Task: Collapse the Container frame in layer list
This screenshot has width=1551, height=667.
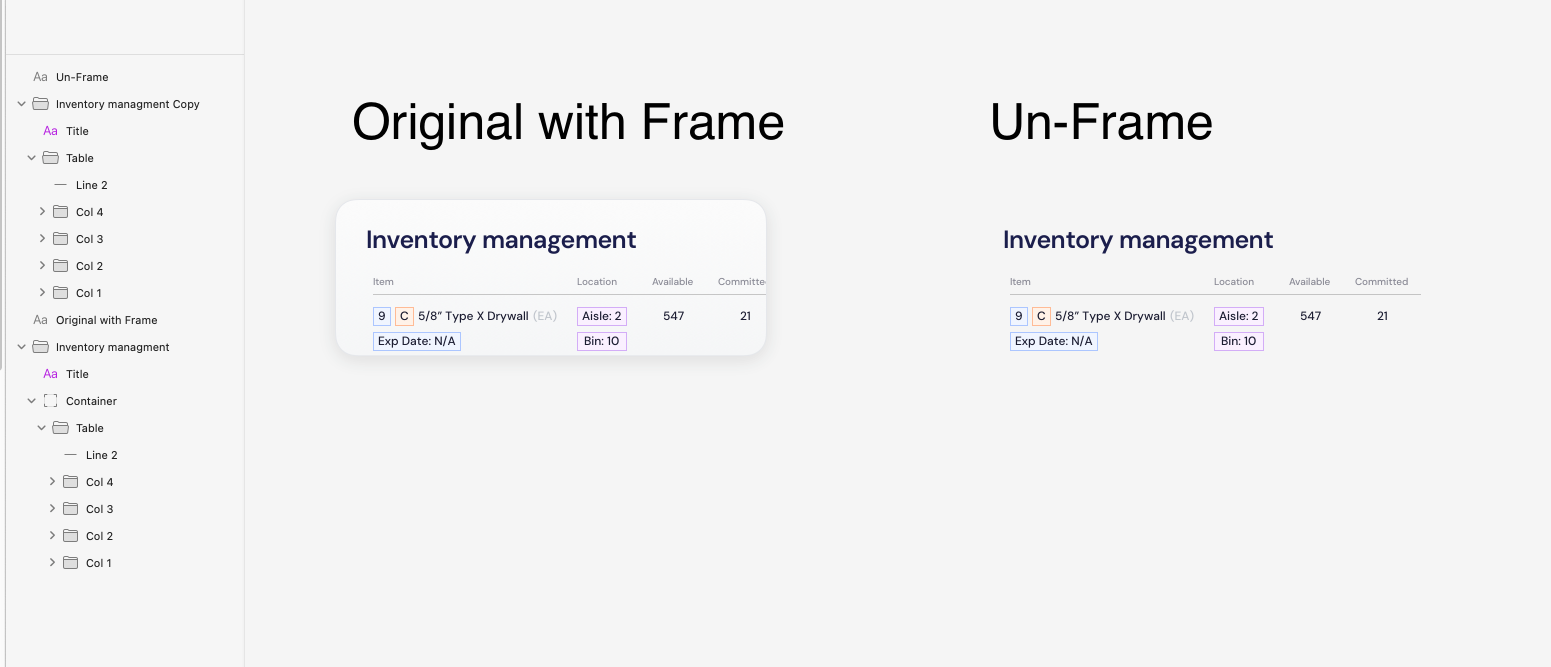Action: coord(32,401)
